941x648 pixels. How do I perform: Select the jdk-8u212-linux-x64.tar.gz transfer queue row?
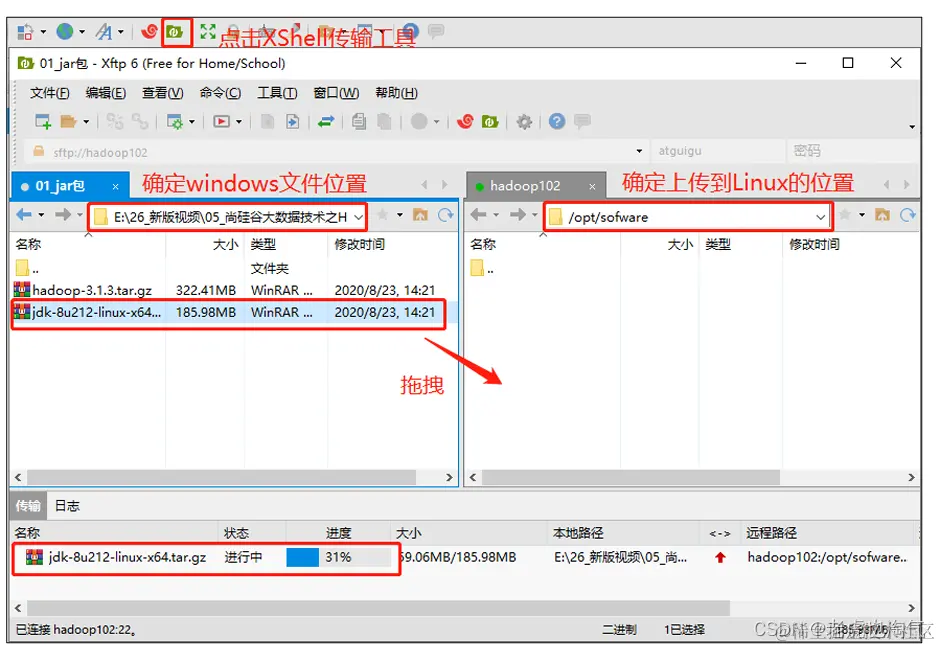[x=465, y=557]
